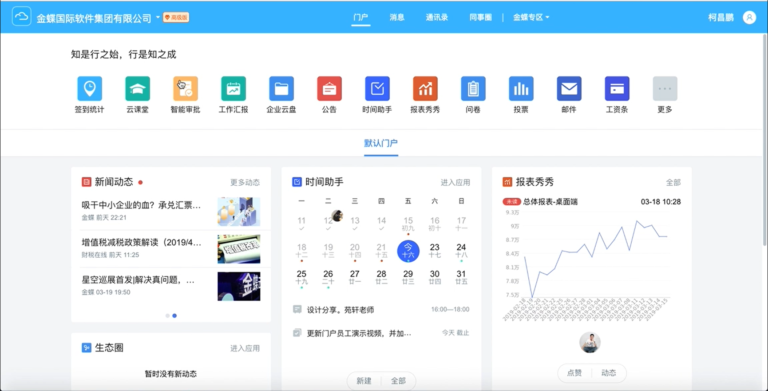This screenshot has width=768, height=391.
Task: Show more apps with 更多 icon
Action: (665, 89)
